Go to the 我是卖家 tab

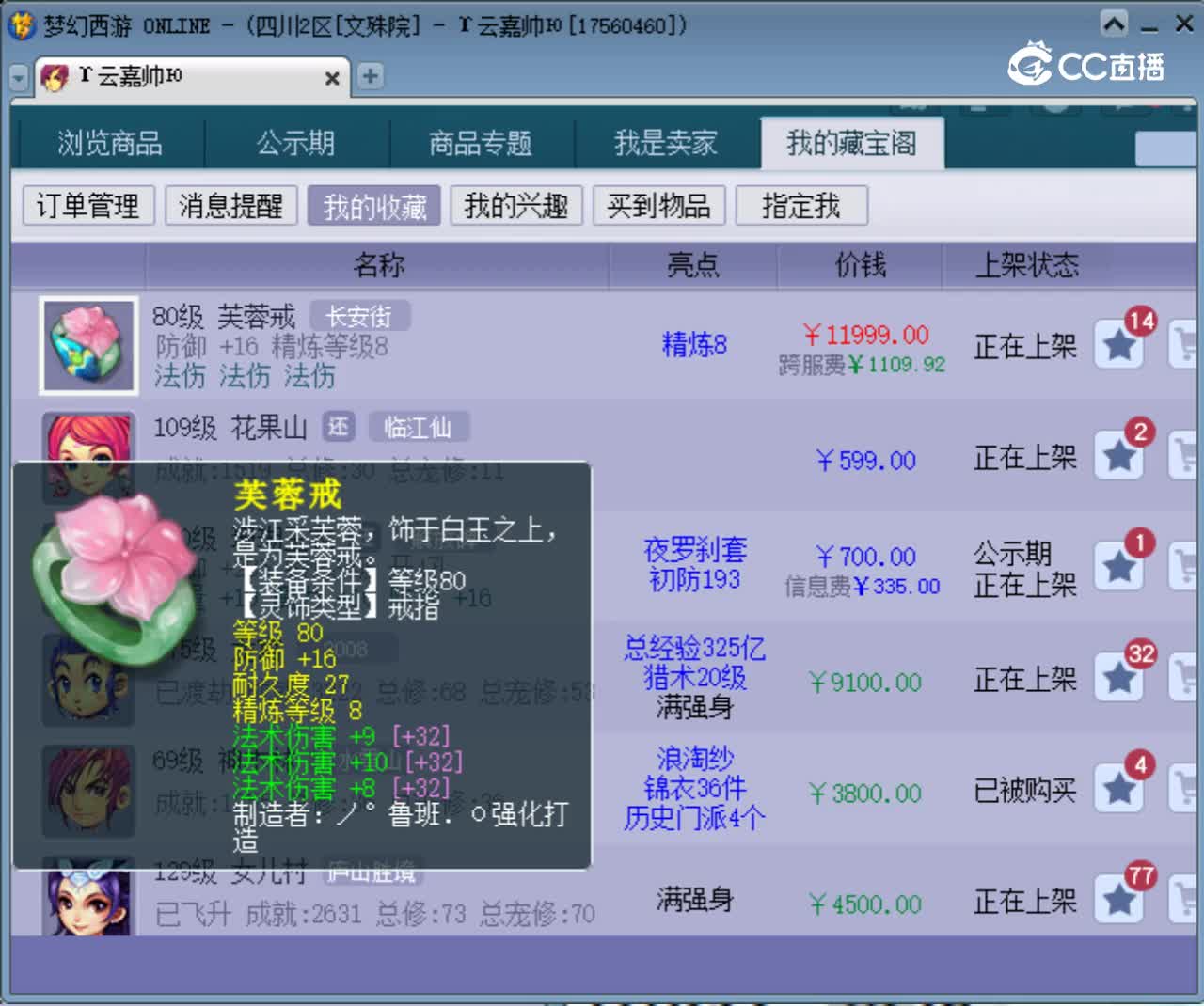(x=665, y=144)
